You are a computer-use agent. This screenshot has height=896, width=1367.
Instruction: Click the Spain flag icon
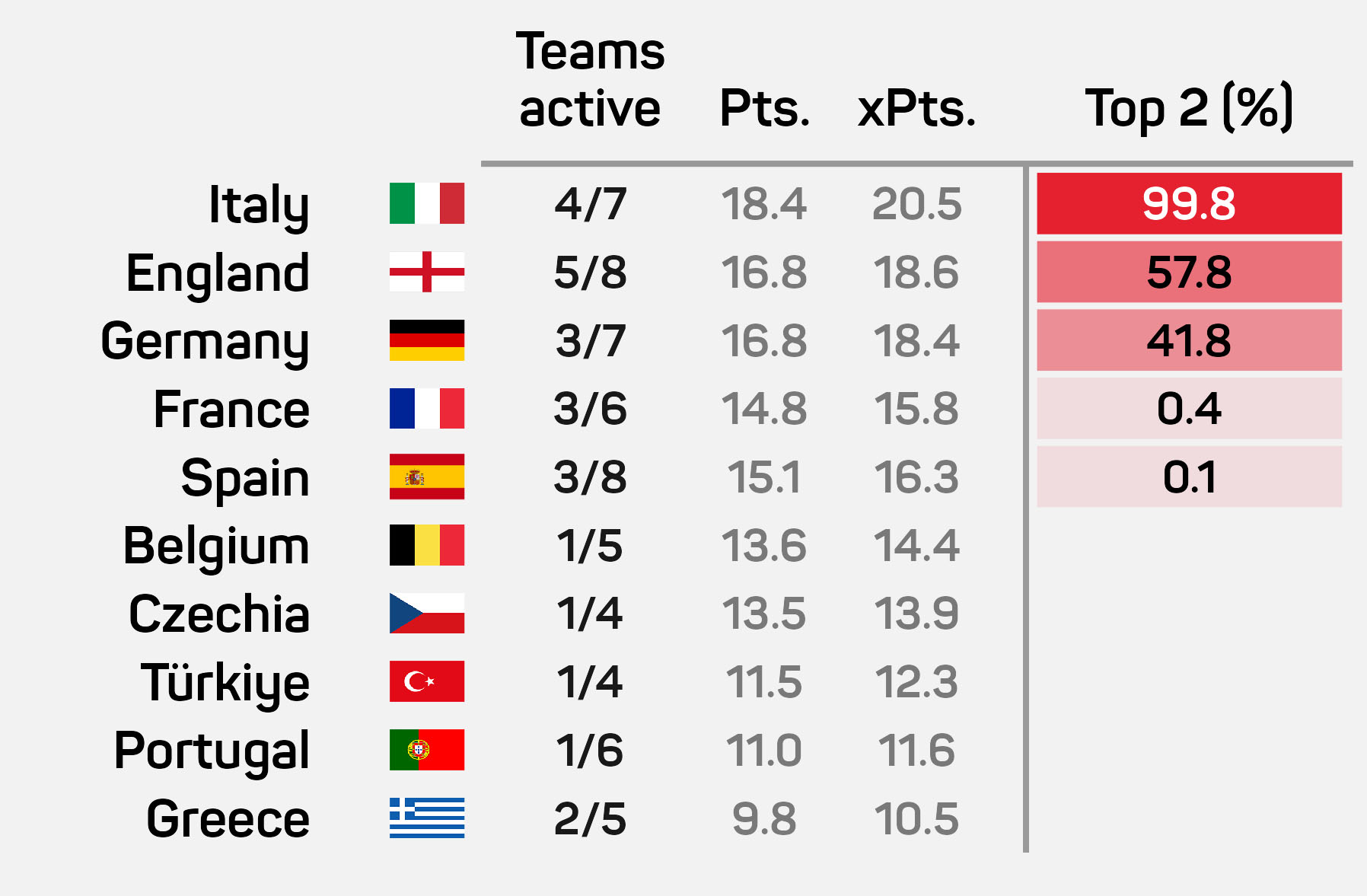pos(427,477)
